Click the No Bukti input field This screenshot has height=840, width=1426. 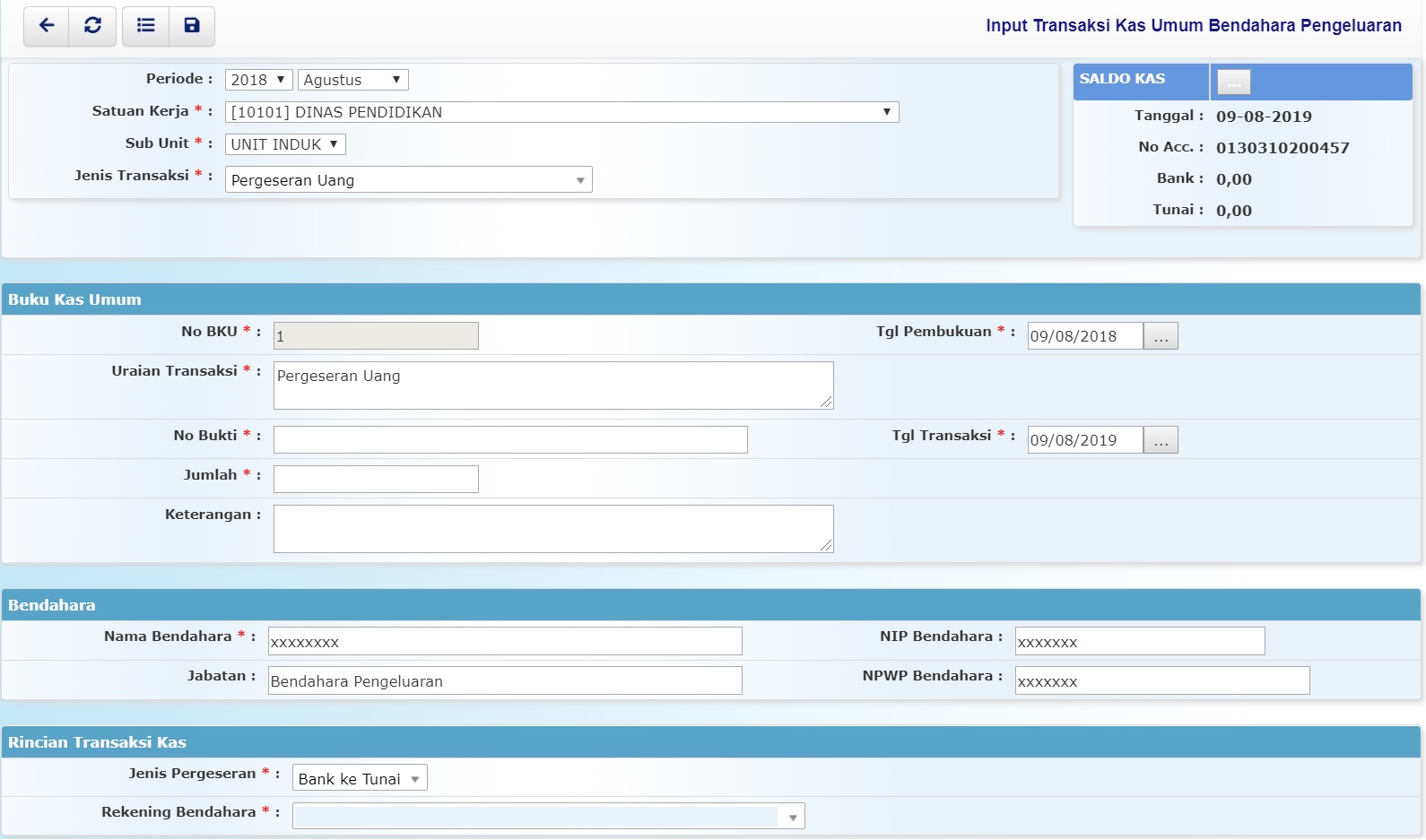click(x=509, y=440)
